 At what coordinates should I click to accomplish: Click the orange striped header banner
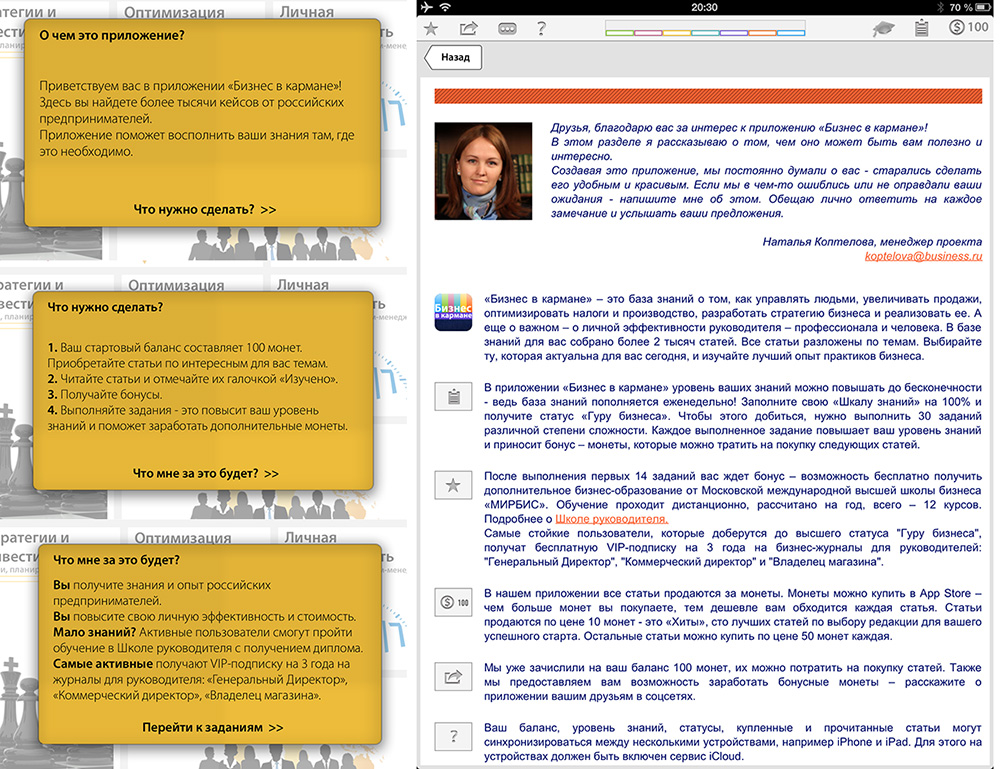(x=708, y=96)
